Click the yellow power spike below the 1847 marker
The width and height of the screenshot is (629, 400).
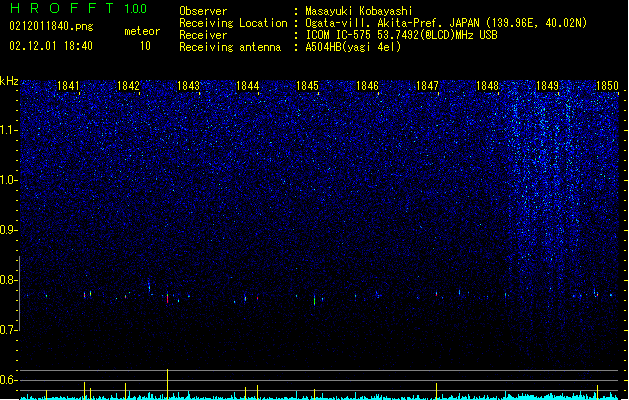point(436,391)
